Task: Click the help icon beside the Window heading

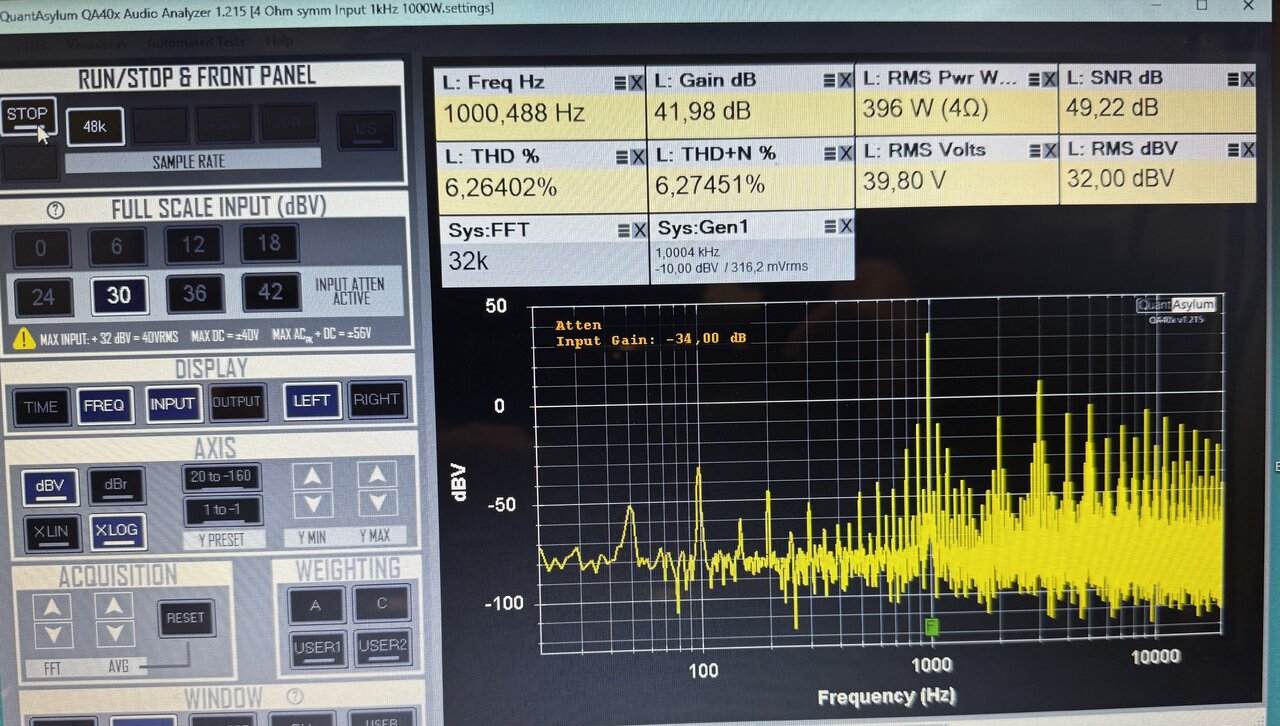Action: click(295, 696)
